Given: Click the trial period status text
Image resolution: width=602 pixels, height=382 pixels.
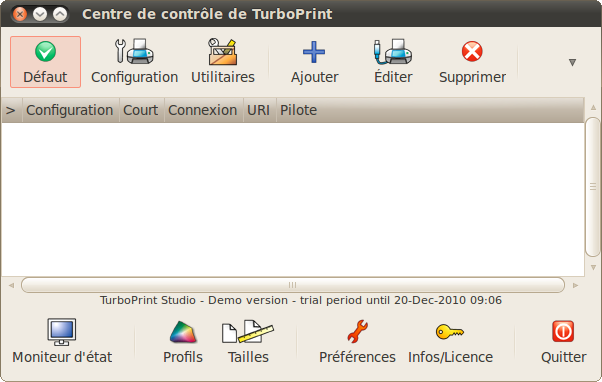Looking at the screenshot, I should [301, 300].
